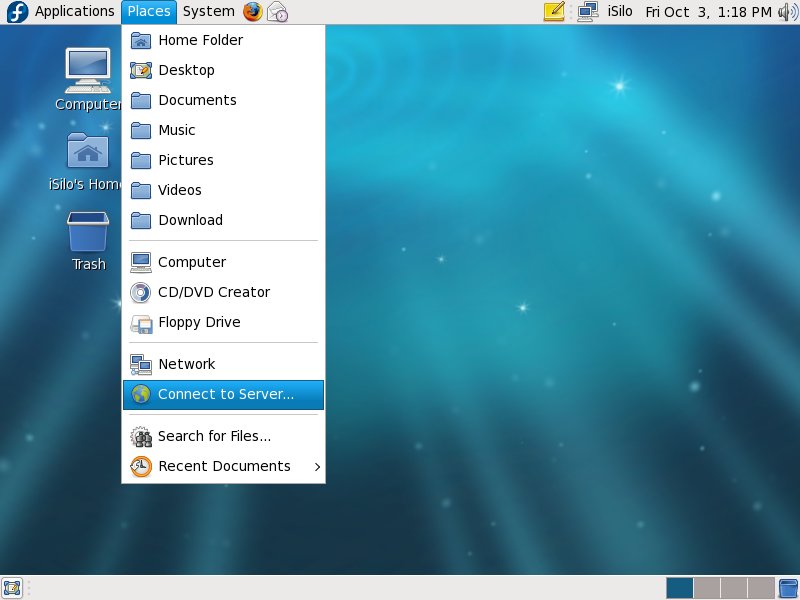800x600 pixels.
Task: Open the System menu
Action: 208,12
